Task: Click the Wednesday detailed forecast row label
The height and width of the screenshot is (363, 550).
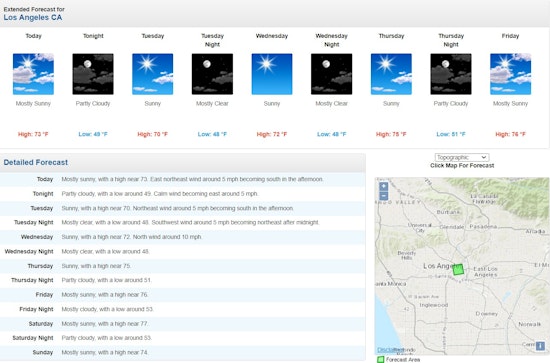Action: (37, 237)
